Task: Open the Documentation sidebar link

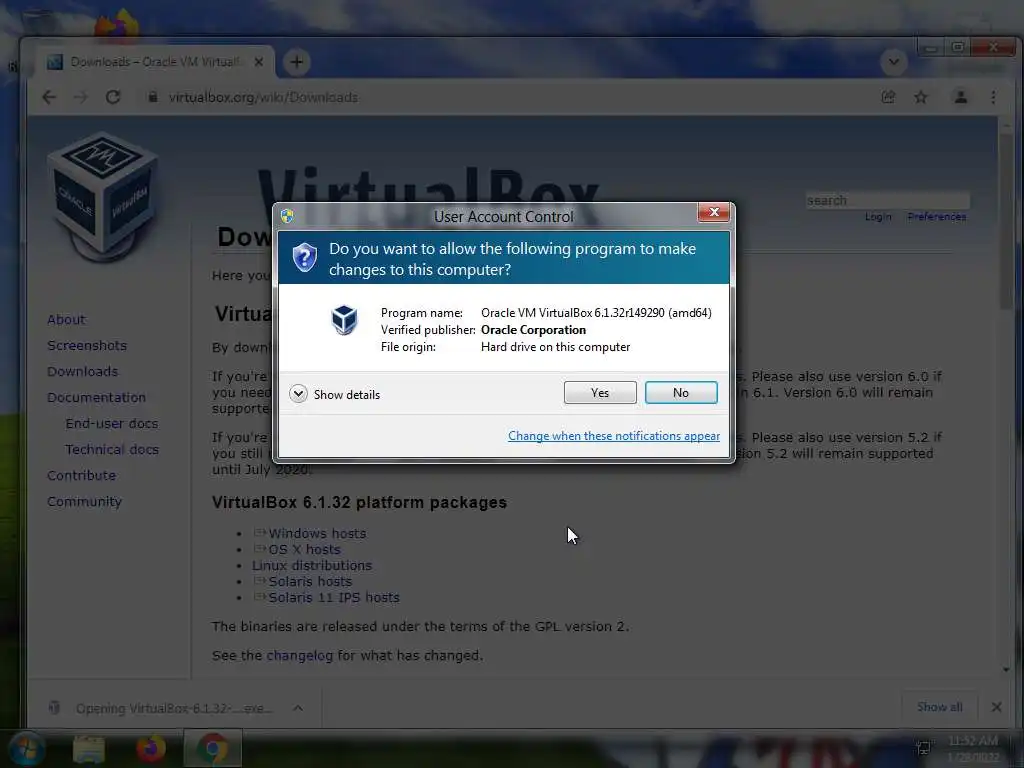Action: point(97,398)
